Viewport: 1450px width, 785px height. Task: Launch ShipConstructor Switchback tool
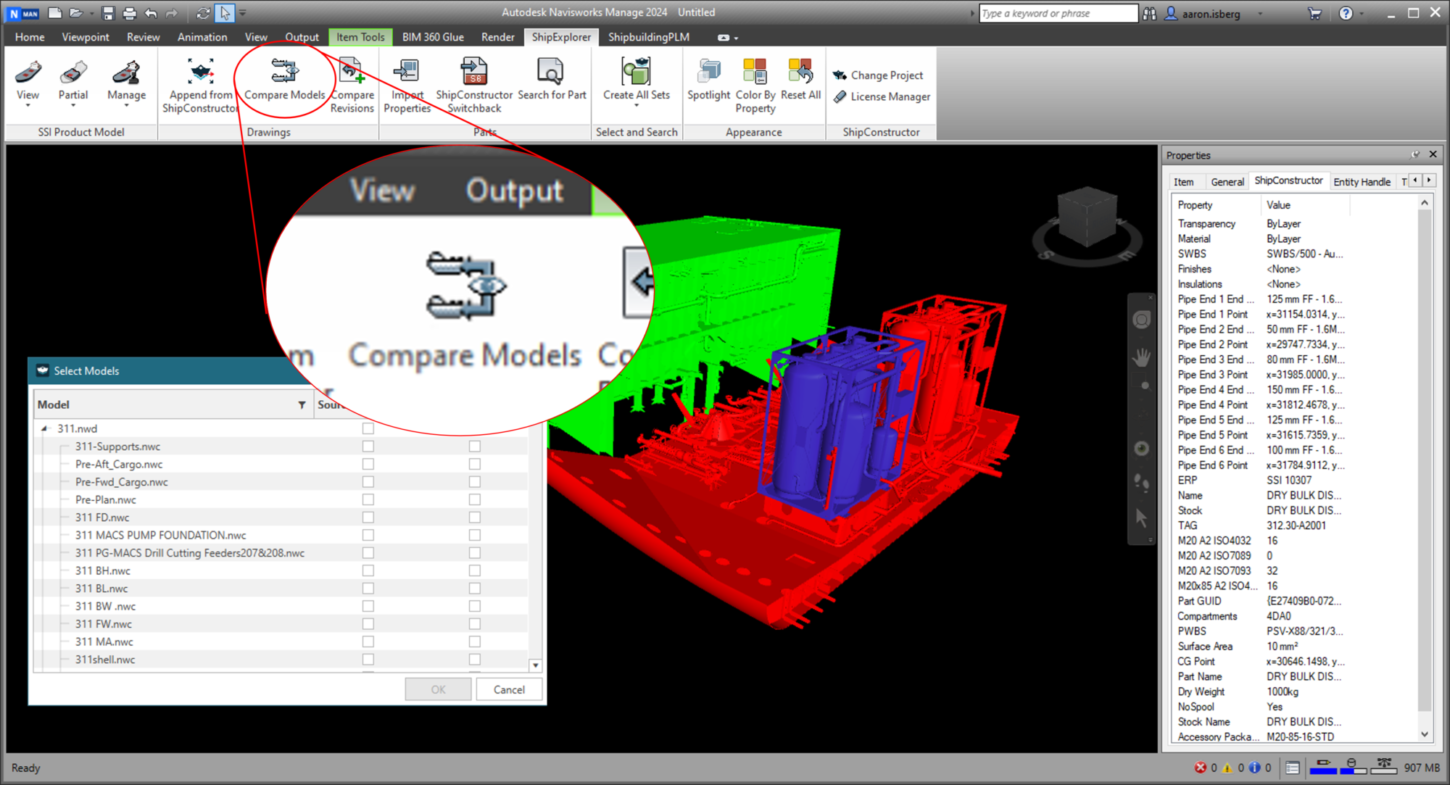[x=474, y=72]
